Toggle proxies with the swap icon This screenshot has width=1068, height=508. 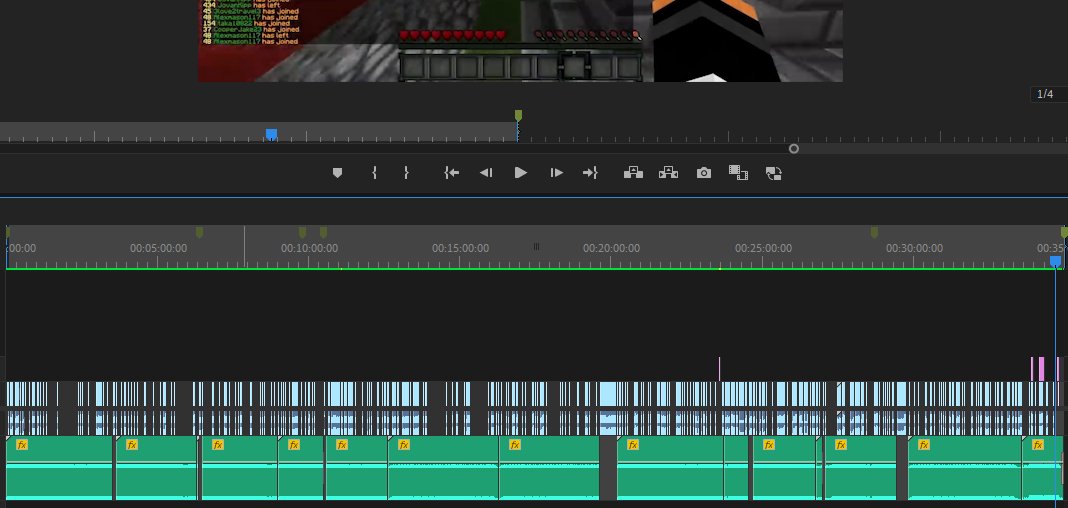pos(774,173)
